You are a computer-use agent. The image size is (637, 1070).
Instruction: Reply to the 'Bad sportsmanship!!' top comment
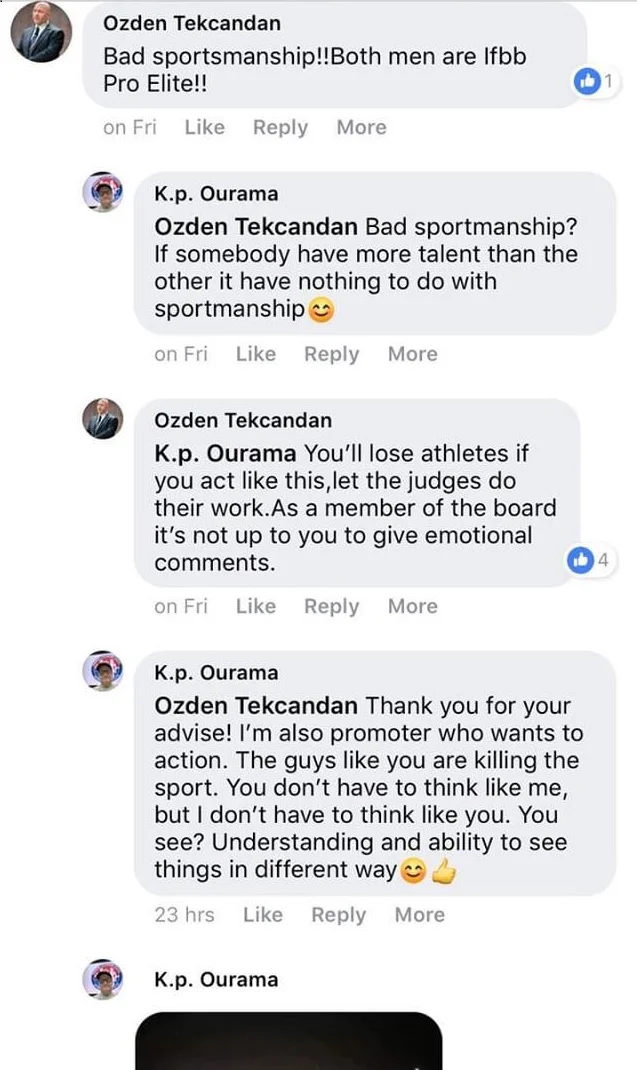280,127
